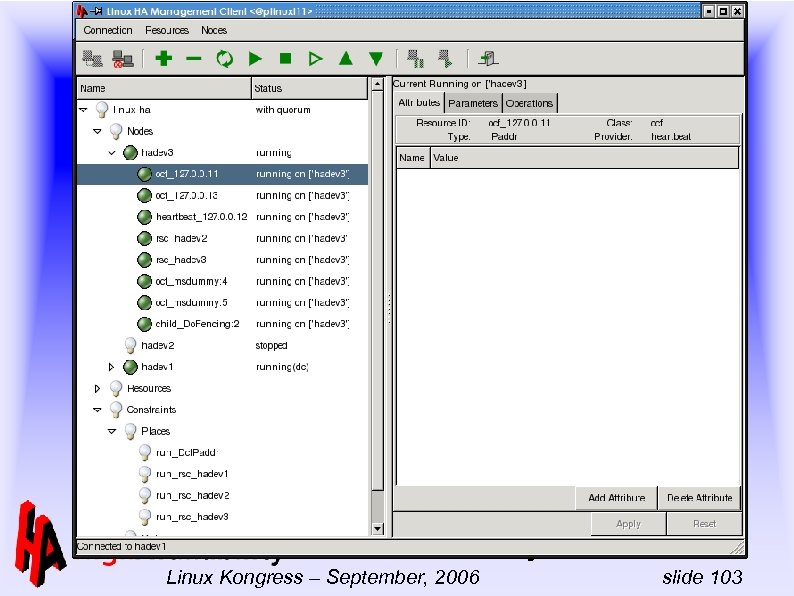Click the Reset button

704,524
